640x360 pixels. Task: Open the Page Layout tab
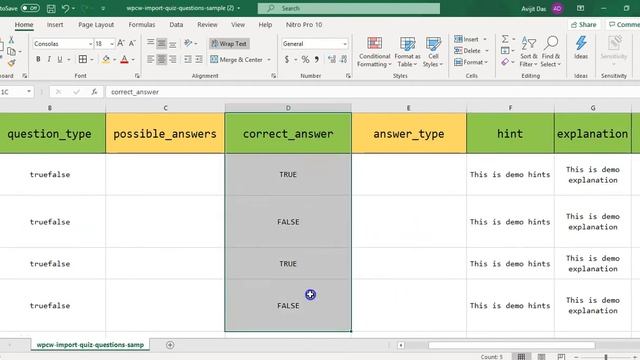click(x=96, y=25)
